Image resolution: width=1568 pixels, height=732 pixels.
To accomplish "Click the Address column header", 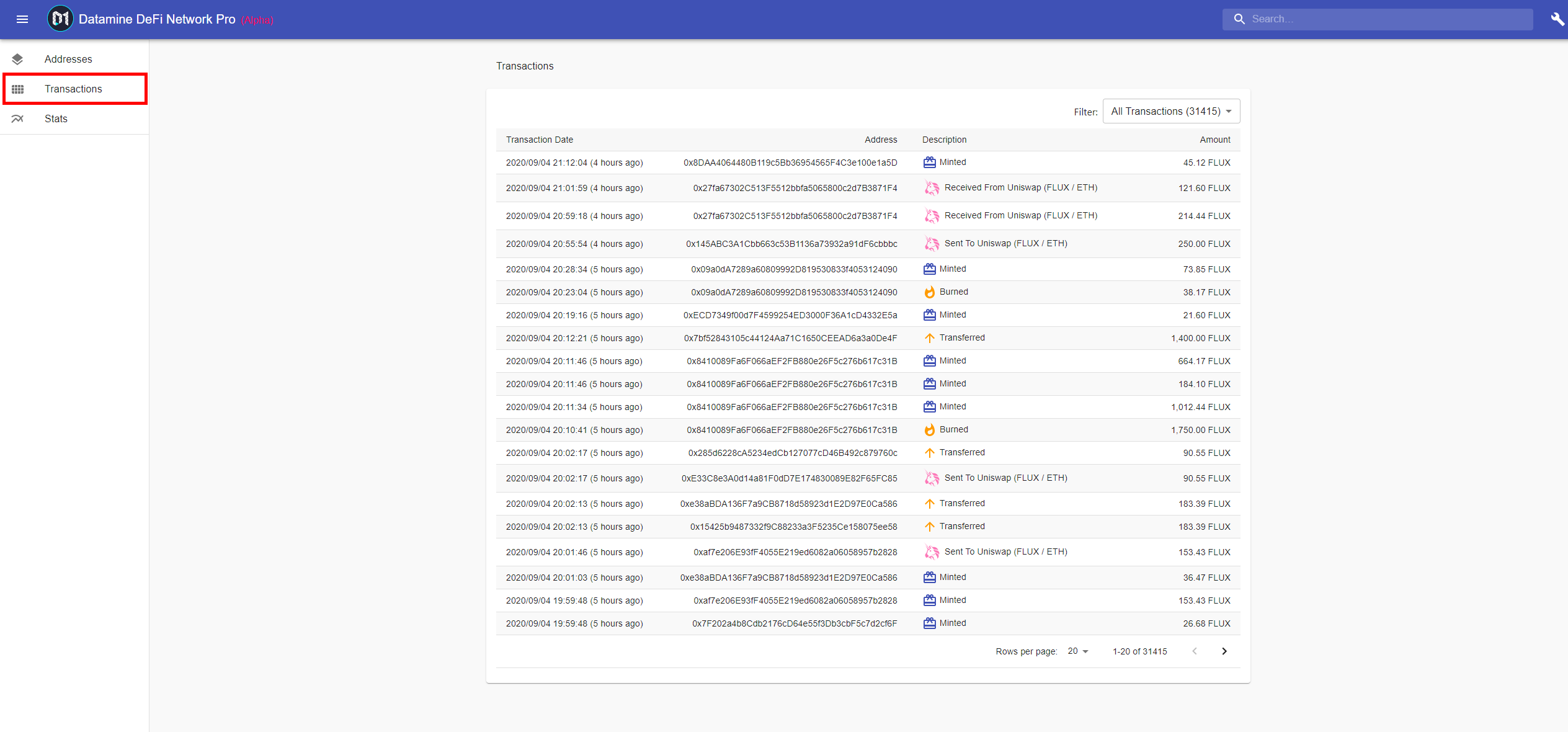I will [881, 140].
